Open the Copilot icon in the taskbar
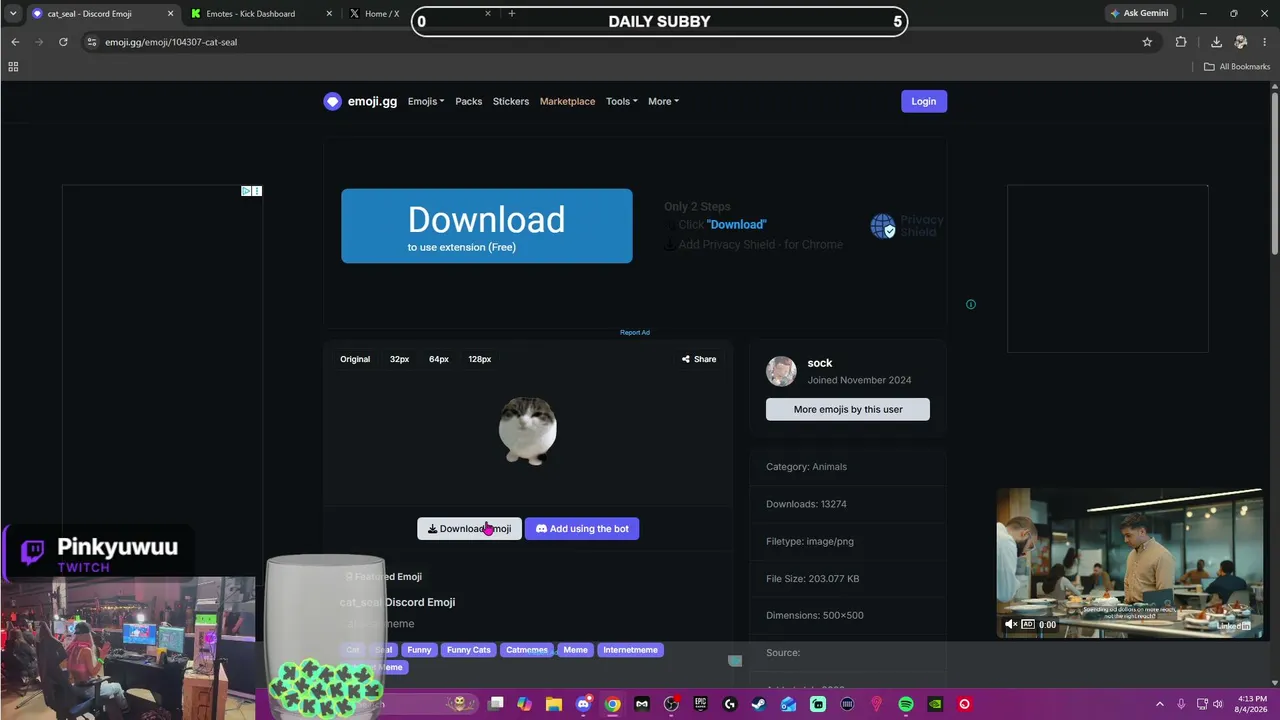1280x720 pixels. click(x=525, y=704)
